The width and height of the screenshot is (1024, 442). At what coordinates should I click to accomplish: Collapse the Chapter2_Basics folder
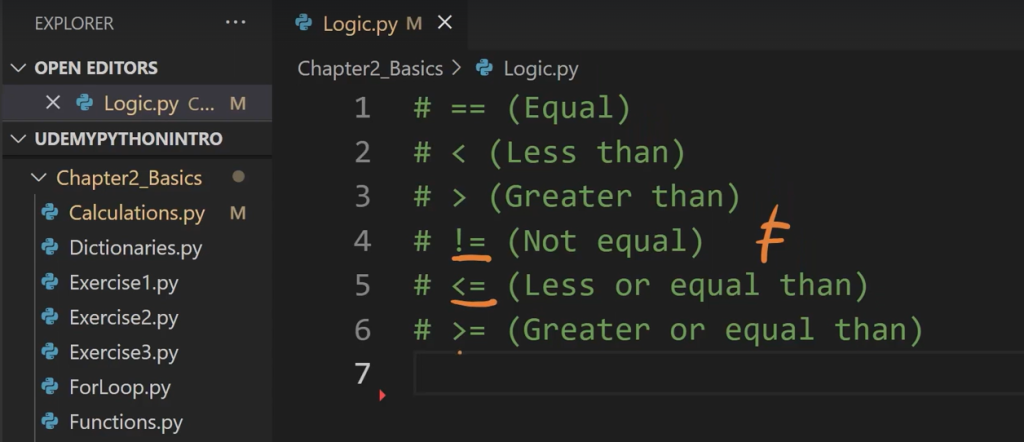pos(38,178)
